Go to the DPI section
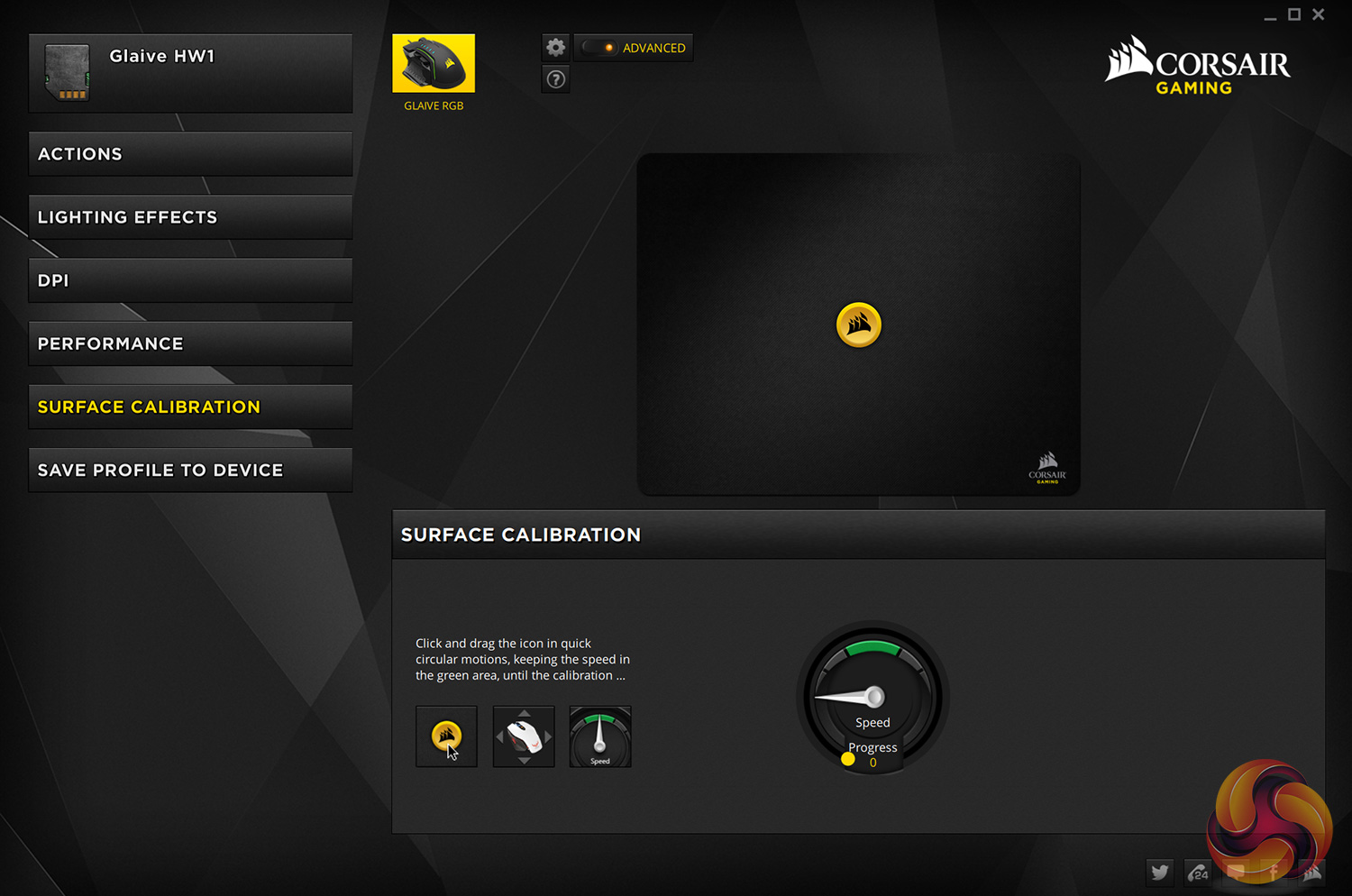 coord(190,280)
